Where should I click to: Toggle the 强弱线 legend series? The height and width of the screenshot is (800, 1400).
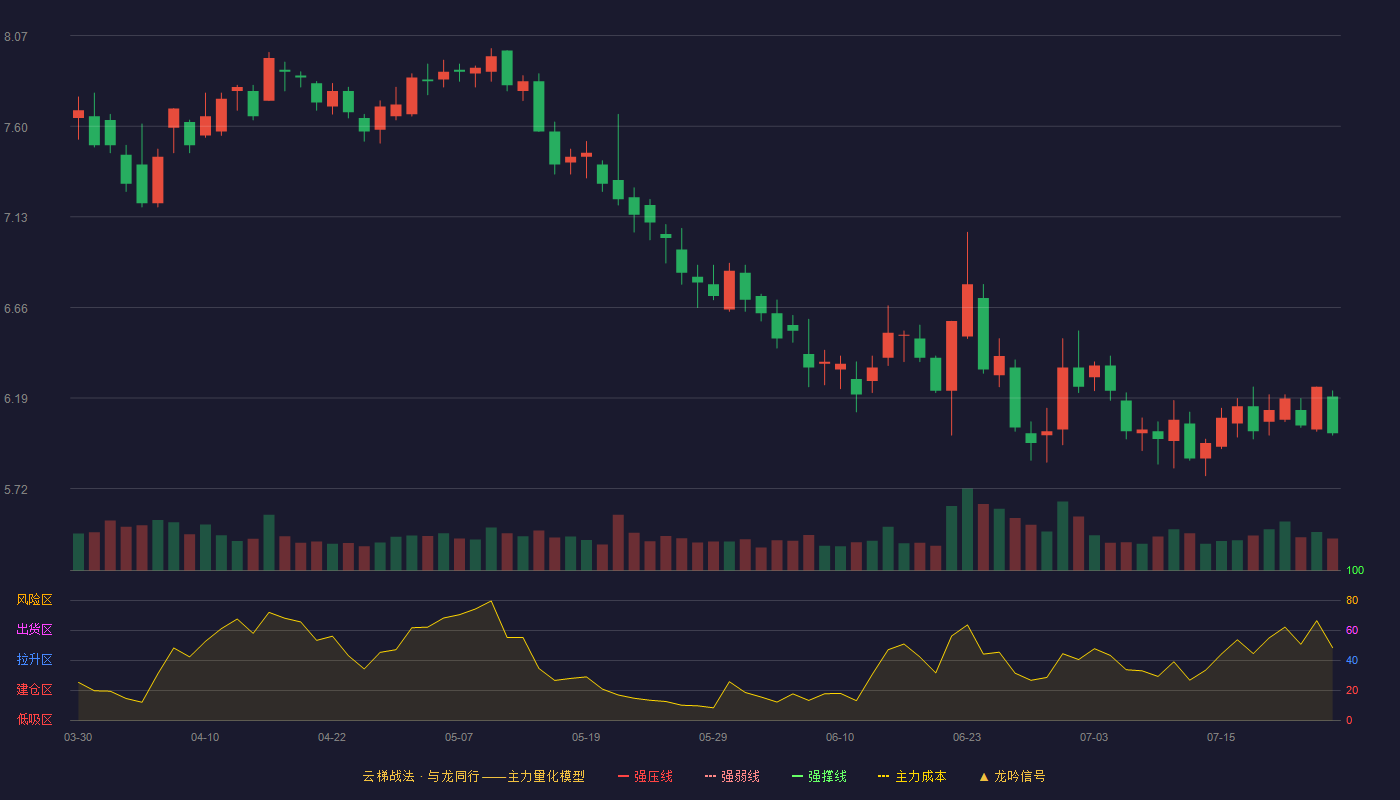pos(732,776)
